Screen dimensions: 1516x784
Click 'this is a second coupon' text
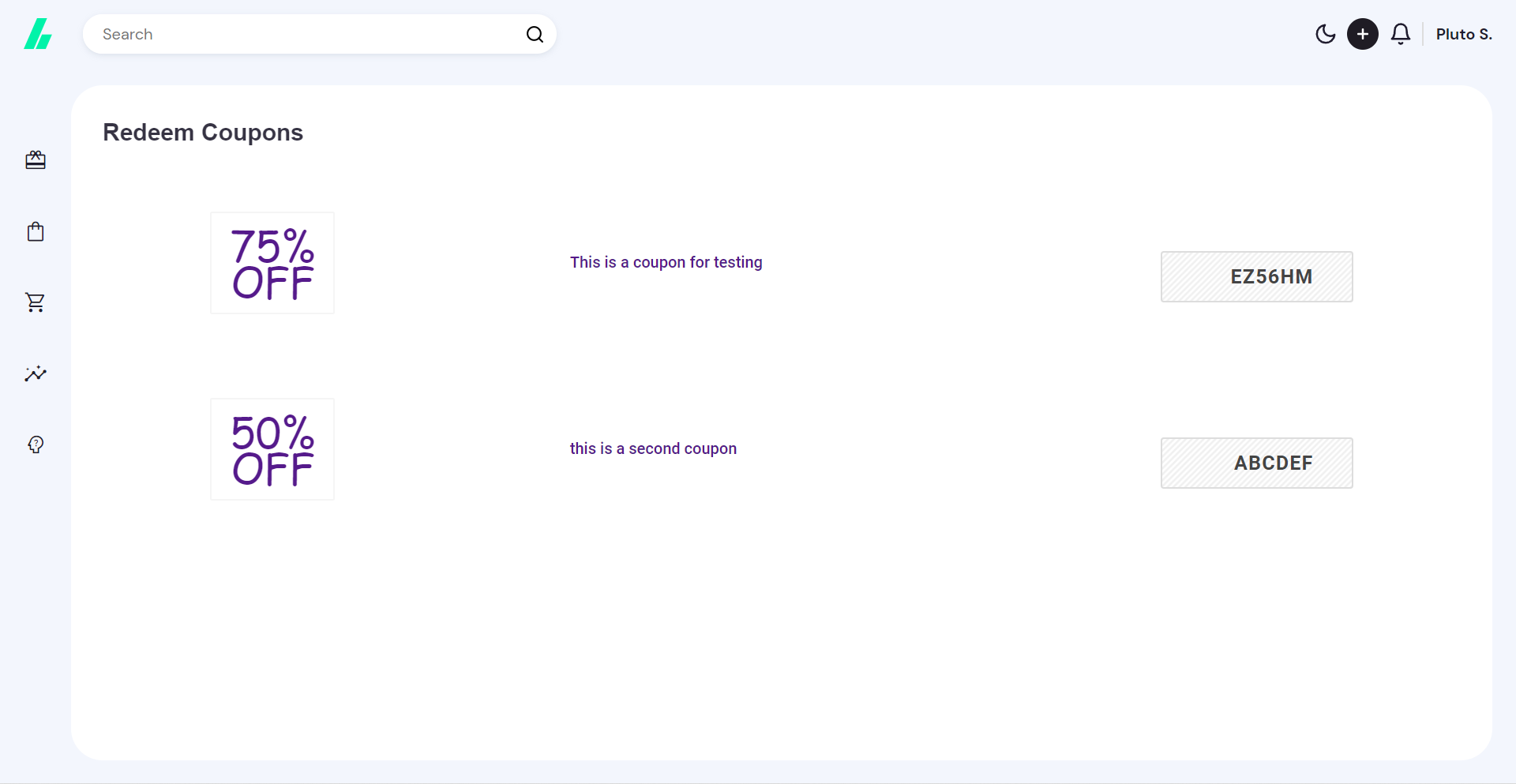click(x=653, y=448)
